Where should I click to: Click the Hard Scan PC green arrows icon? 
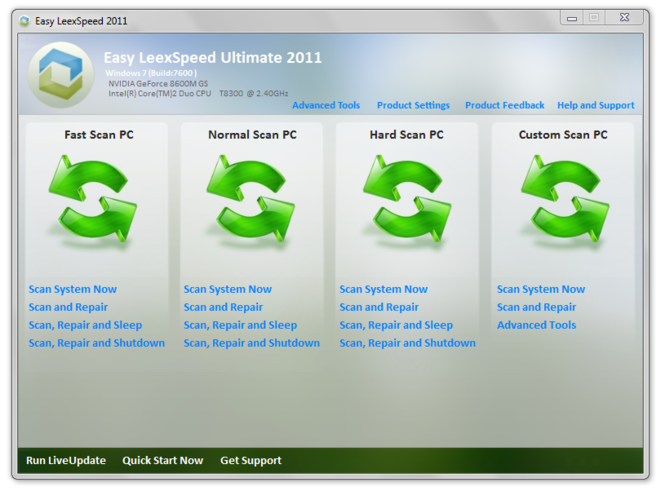pos(407,199)
